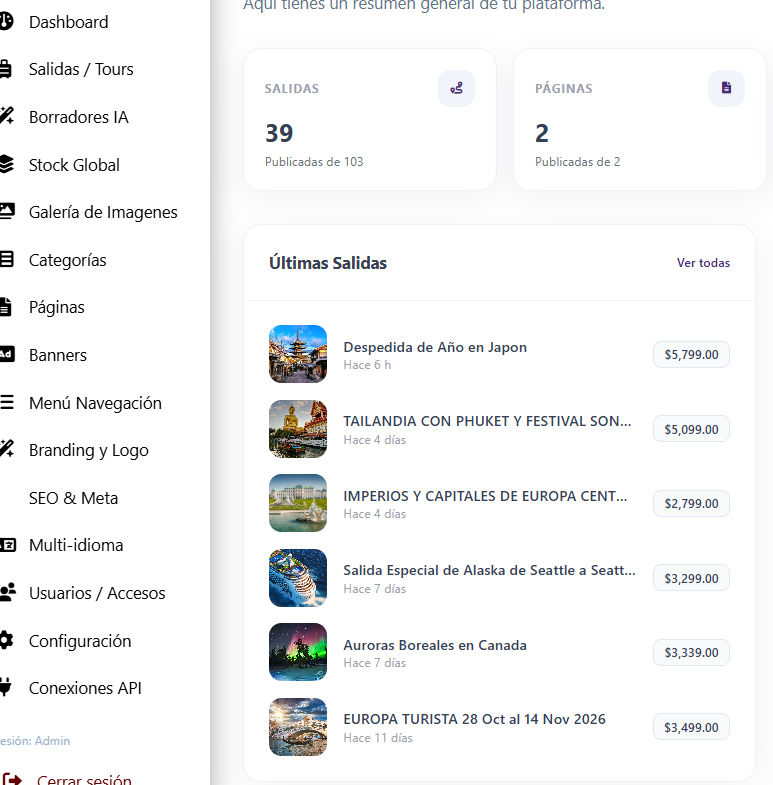Open Salida Especial de Alaska tour
This screenshot has height=785, width=773.
[489, 570]
